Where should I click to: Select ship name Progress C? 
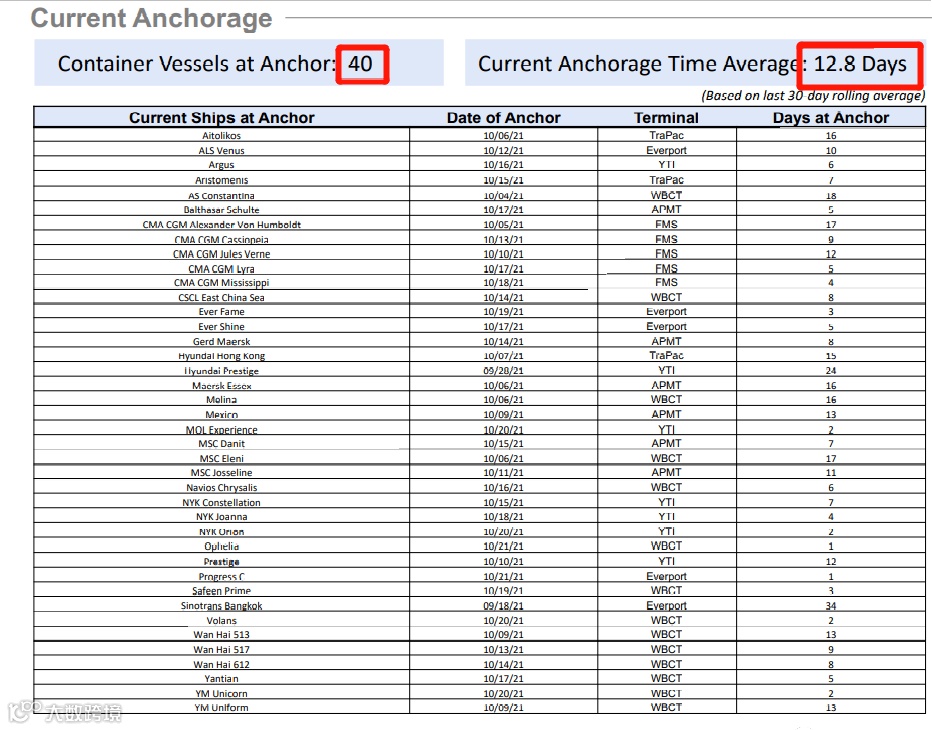pos(221,576)
